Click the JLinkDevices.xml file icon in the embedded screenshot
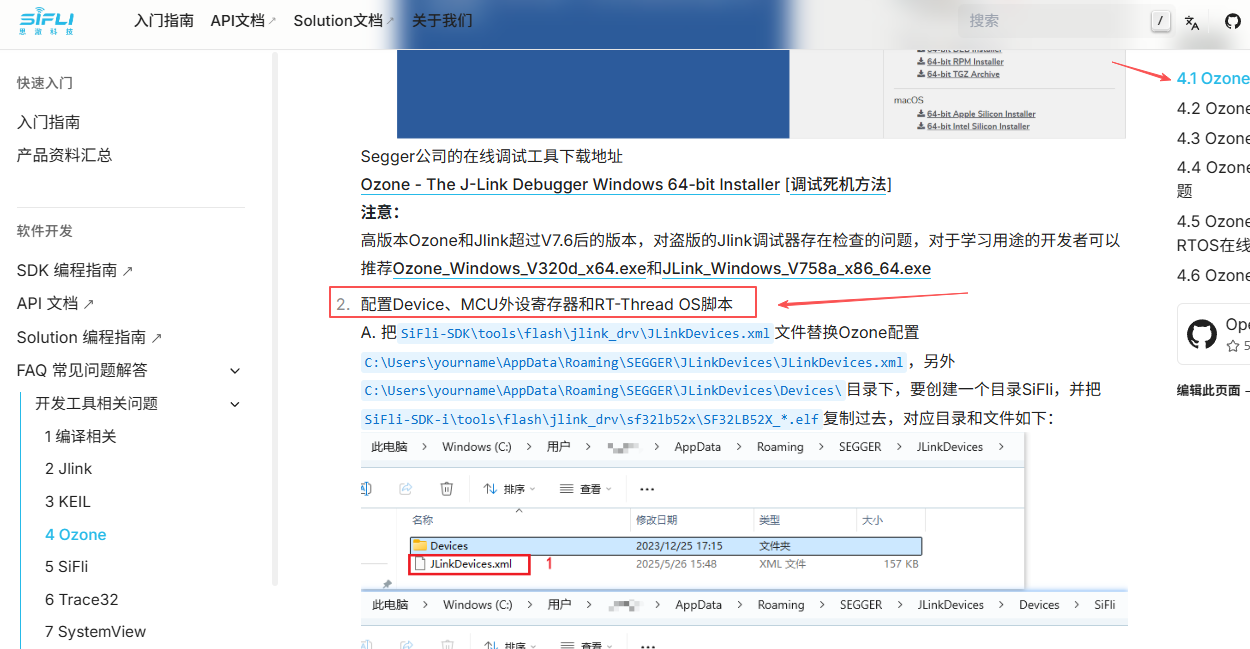Screen dimensions: 1250x649 tap(420, 565)
